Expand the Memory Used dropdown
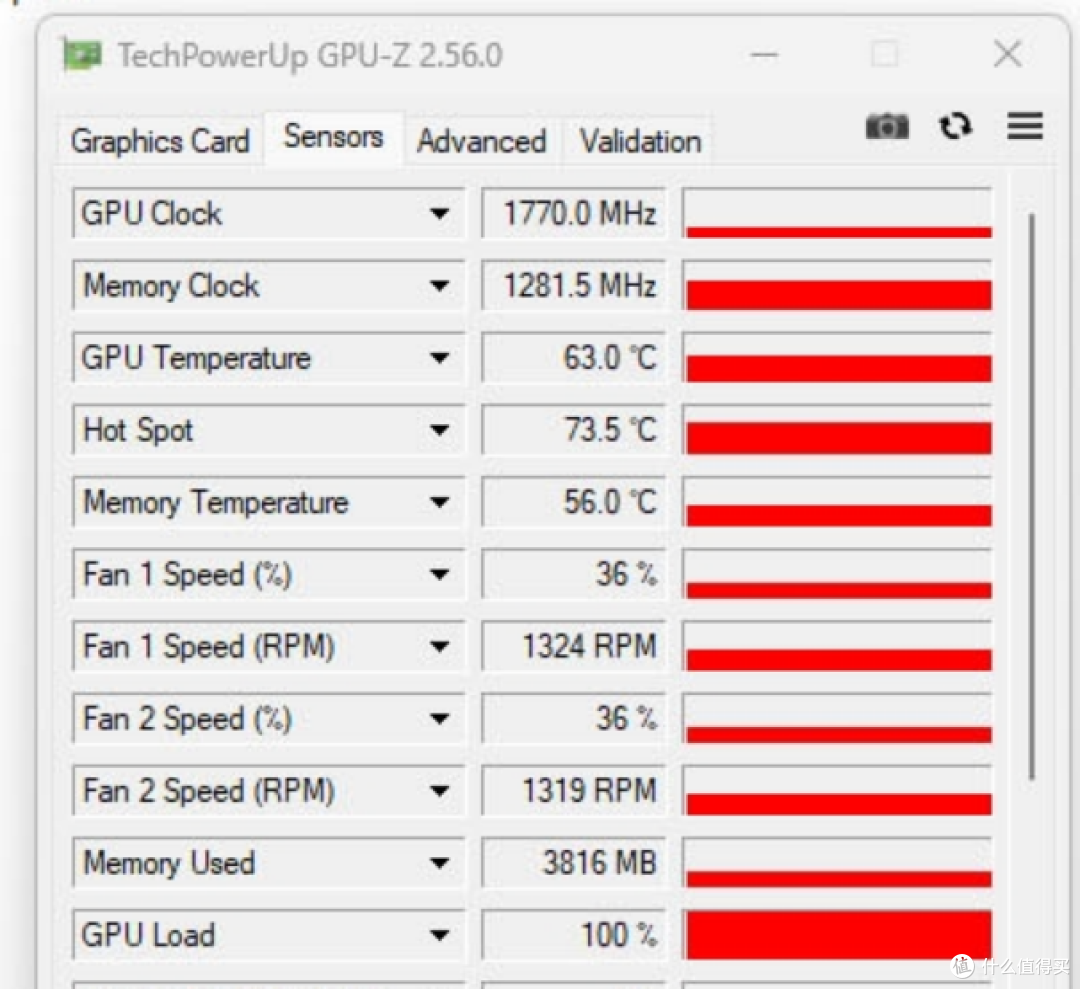 [x=439, y=862]
